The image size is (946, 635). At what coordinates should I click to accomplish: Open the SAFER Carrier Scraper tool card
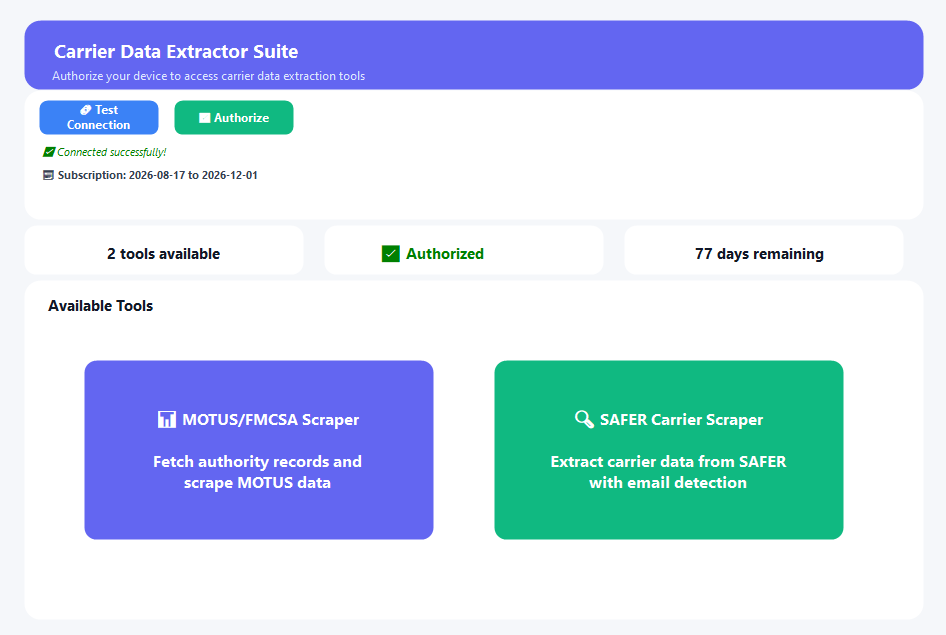(x=668, y=450)
